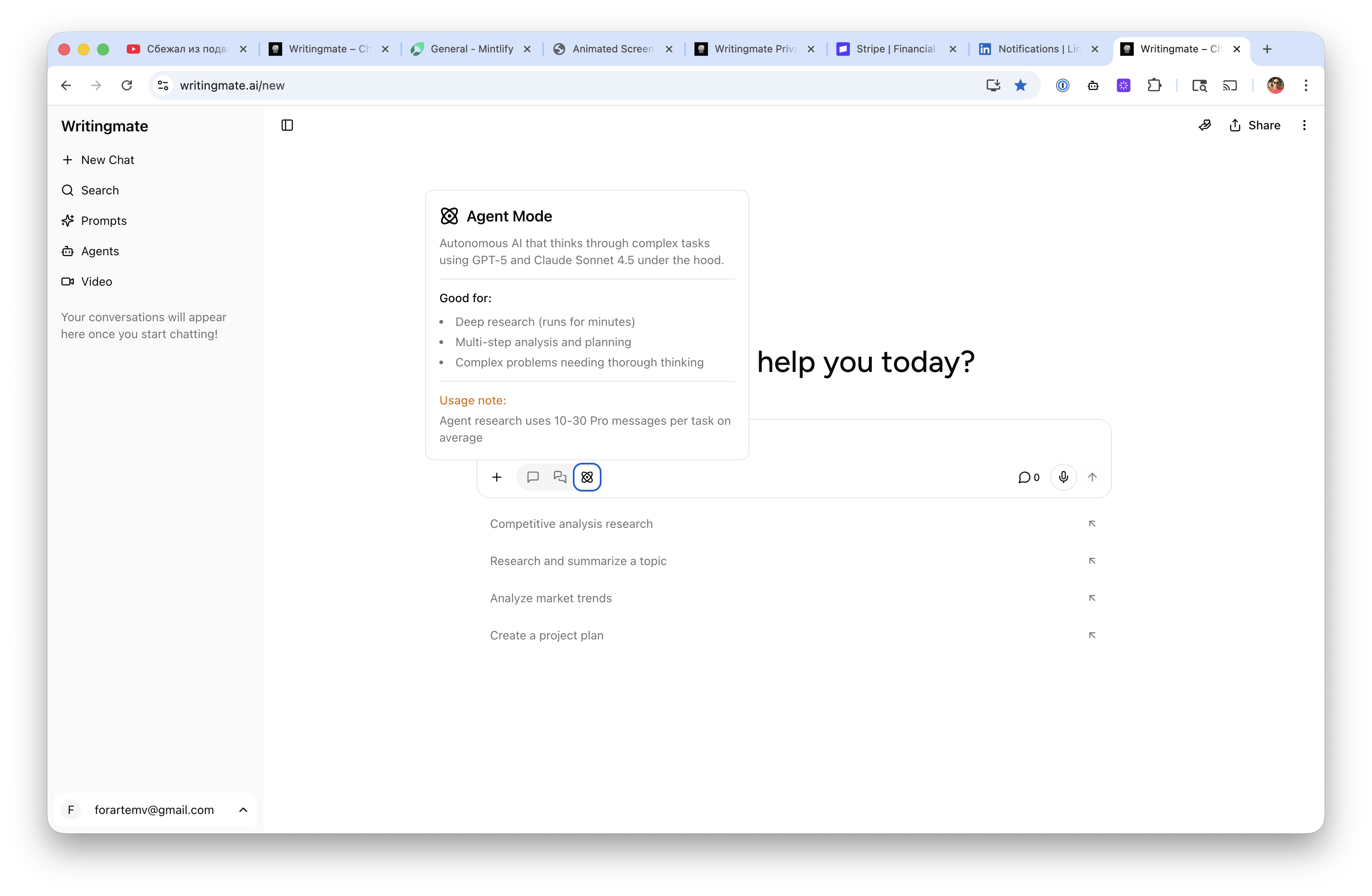View site information icon in address bar
1372x896 pixels.
(x=163, y=85)
